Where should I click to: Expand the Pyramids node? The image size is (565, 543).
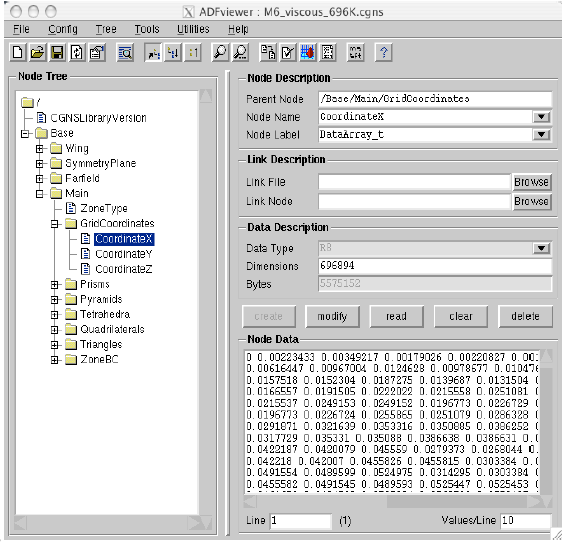pos(54,300)
